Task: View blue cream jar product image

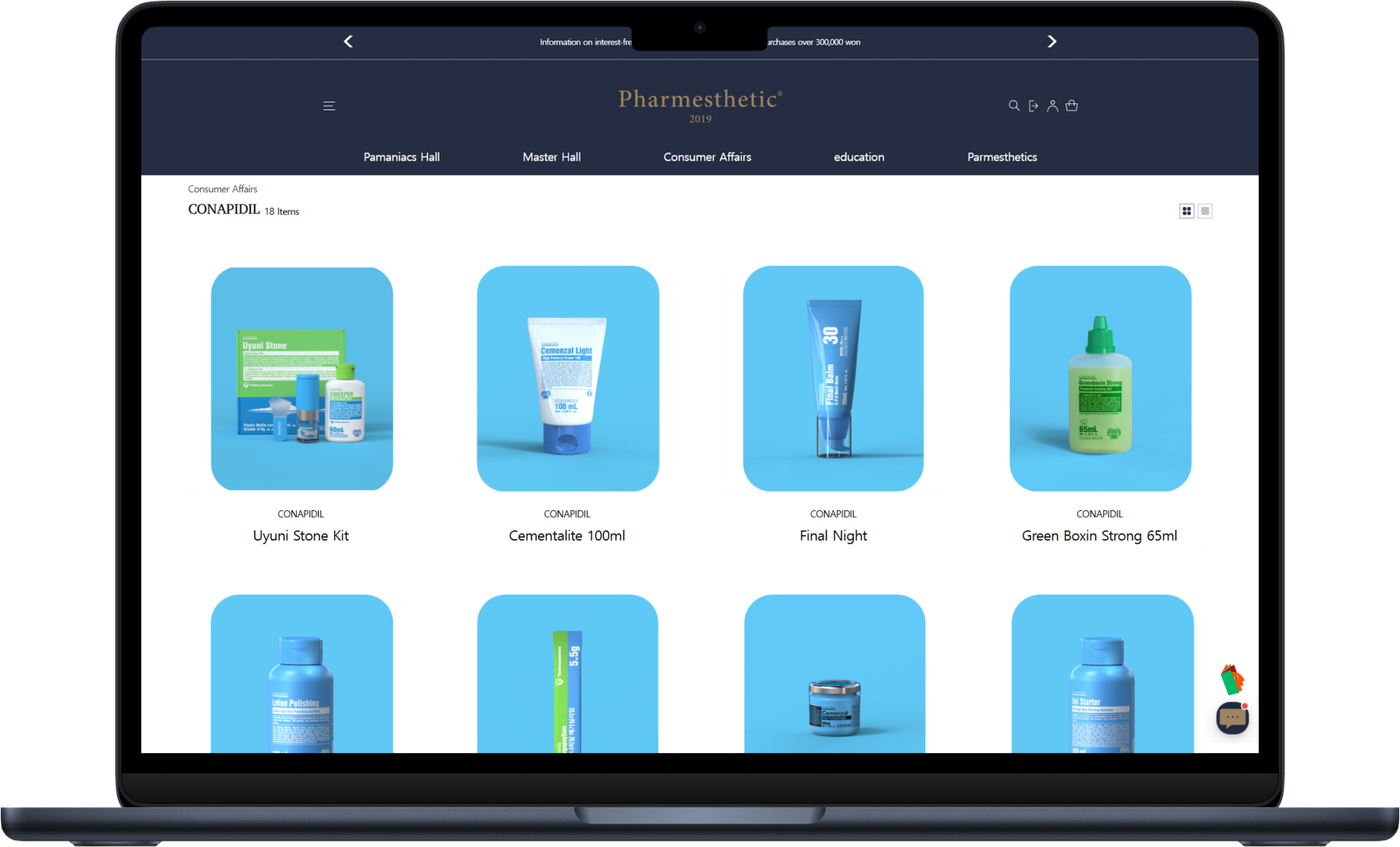Action: point(834,674)
